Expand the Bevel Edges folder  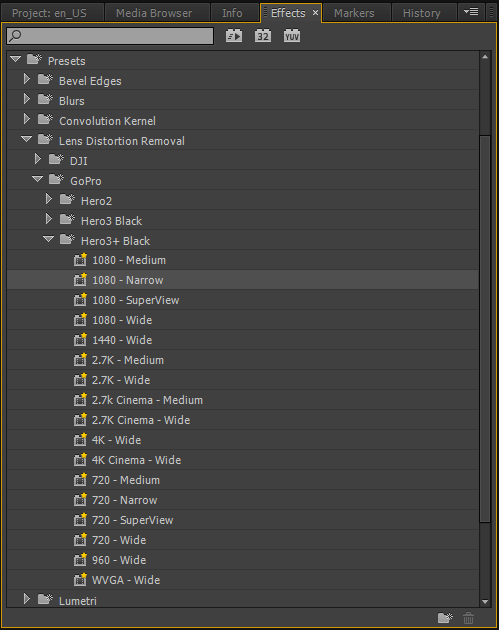[27, 79]
